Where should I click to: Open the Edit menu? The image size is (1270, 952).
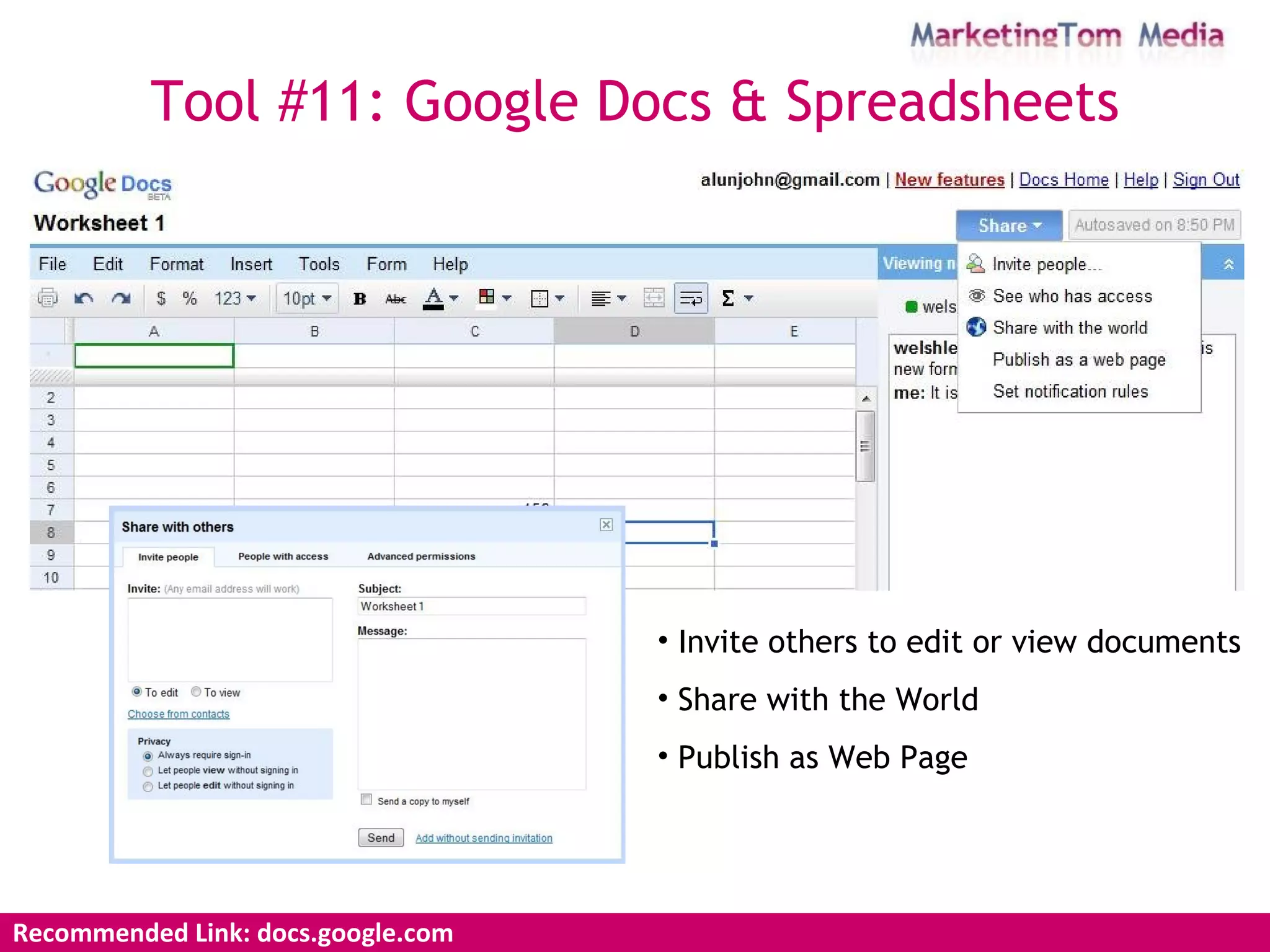coord(108,265)
